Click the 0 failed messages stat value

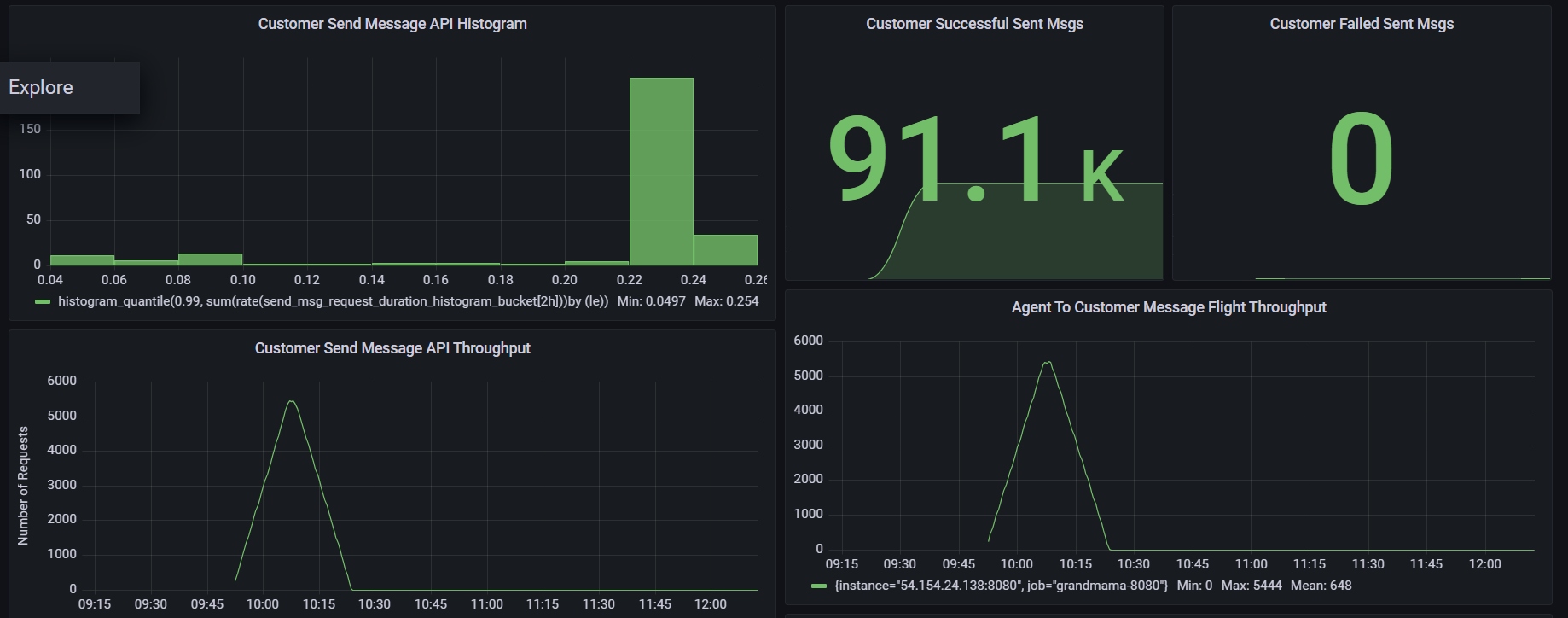click(x=1361, y=160)
